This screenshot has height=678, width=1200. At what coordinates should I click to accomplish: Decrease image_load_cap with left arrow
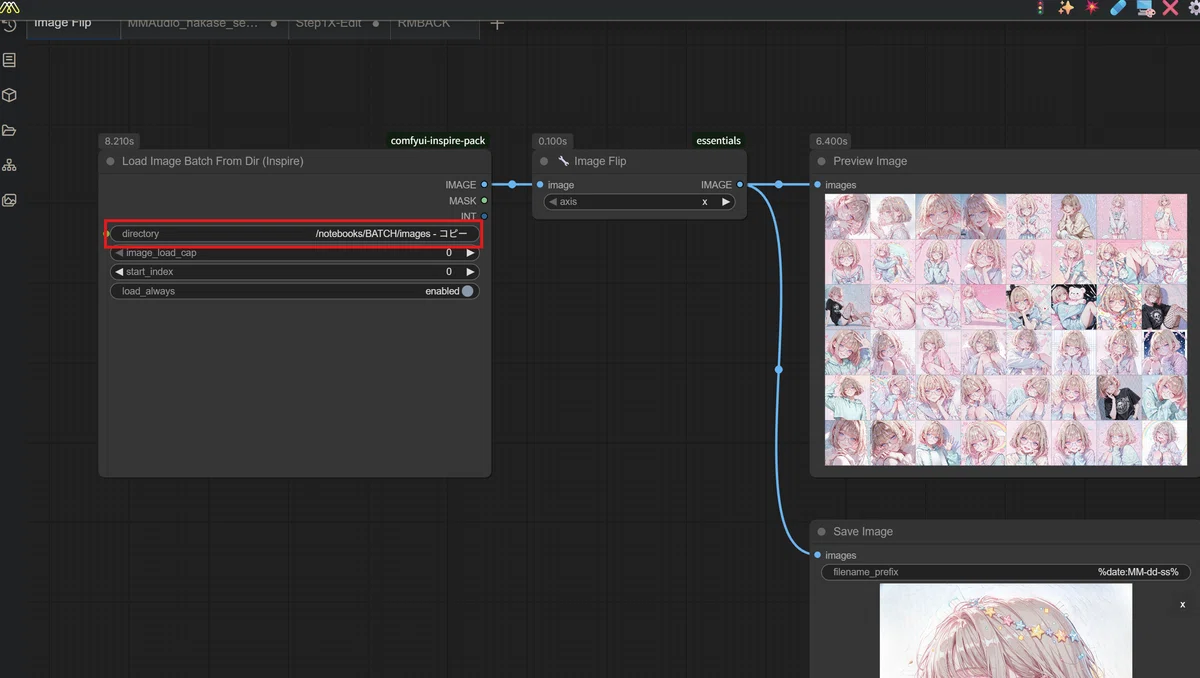(x=119, y=253)
